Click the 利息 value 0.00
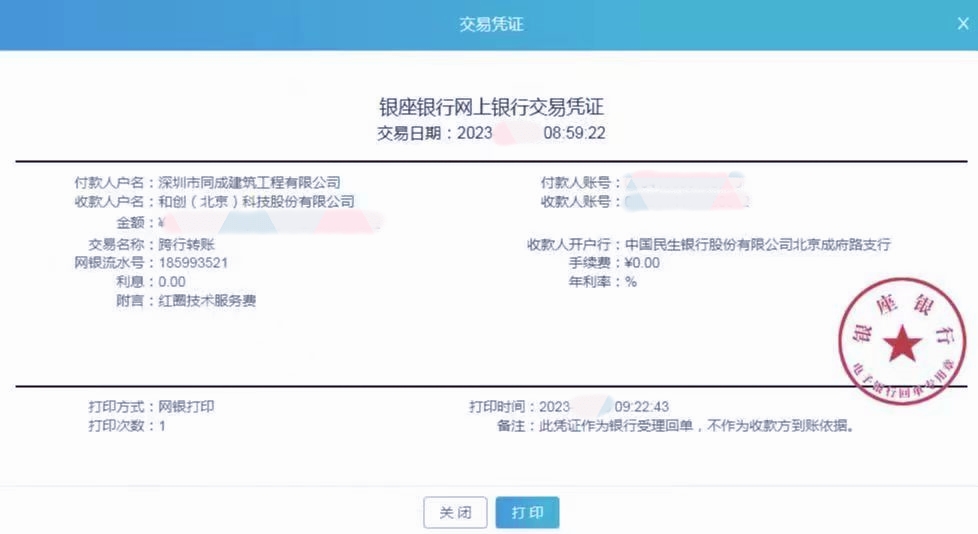 pyautogui.click(x=172, y=282)
